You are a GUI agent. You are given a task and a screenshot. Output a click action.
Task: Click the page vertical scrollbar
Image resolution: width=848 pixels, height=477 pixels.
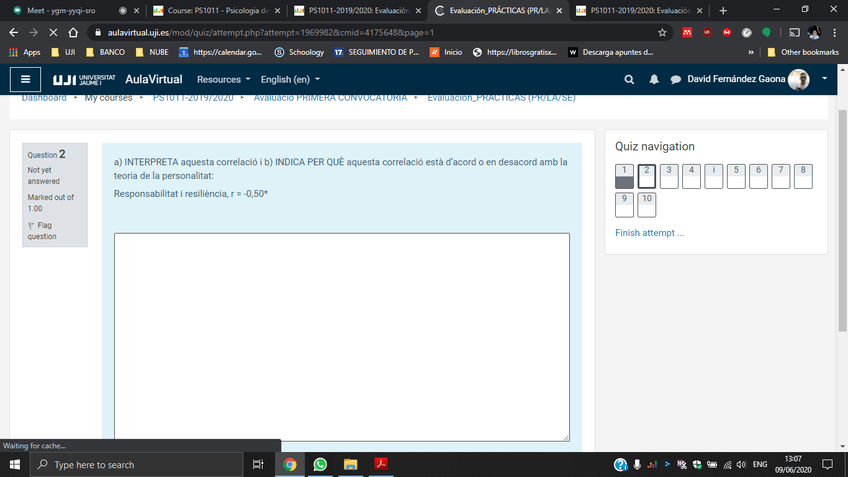point(843,221)
